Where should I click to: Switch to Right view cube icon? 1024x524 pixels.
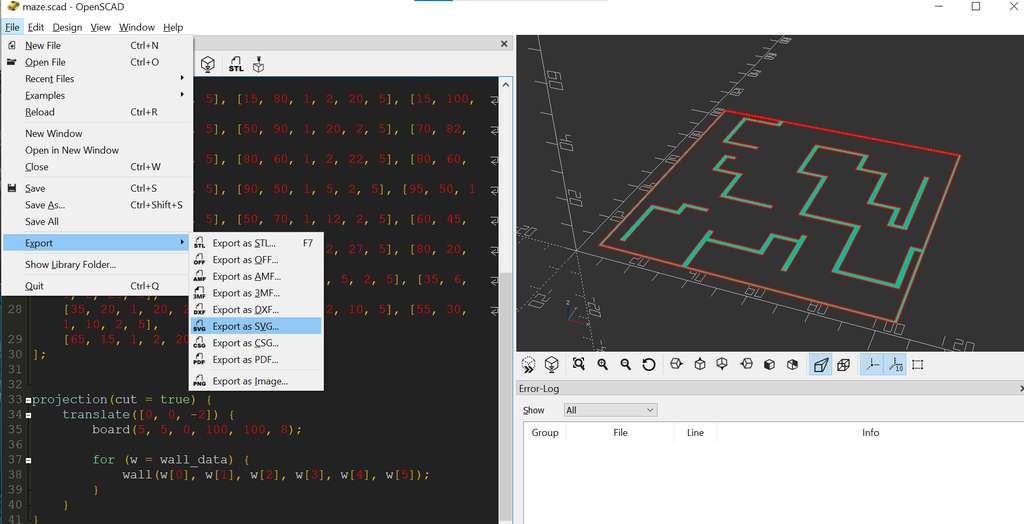point(676,365)
